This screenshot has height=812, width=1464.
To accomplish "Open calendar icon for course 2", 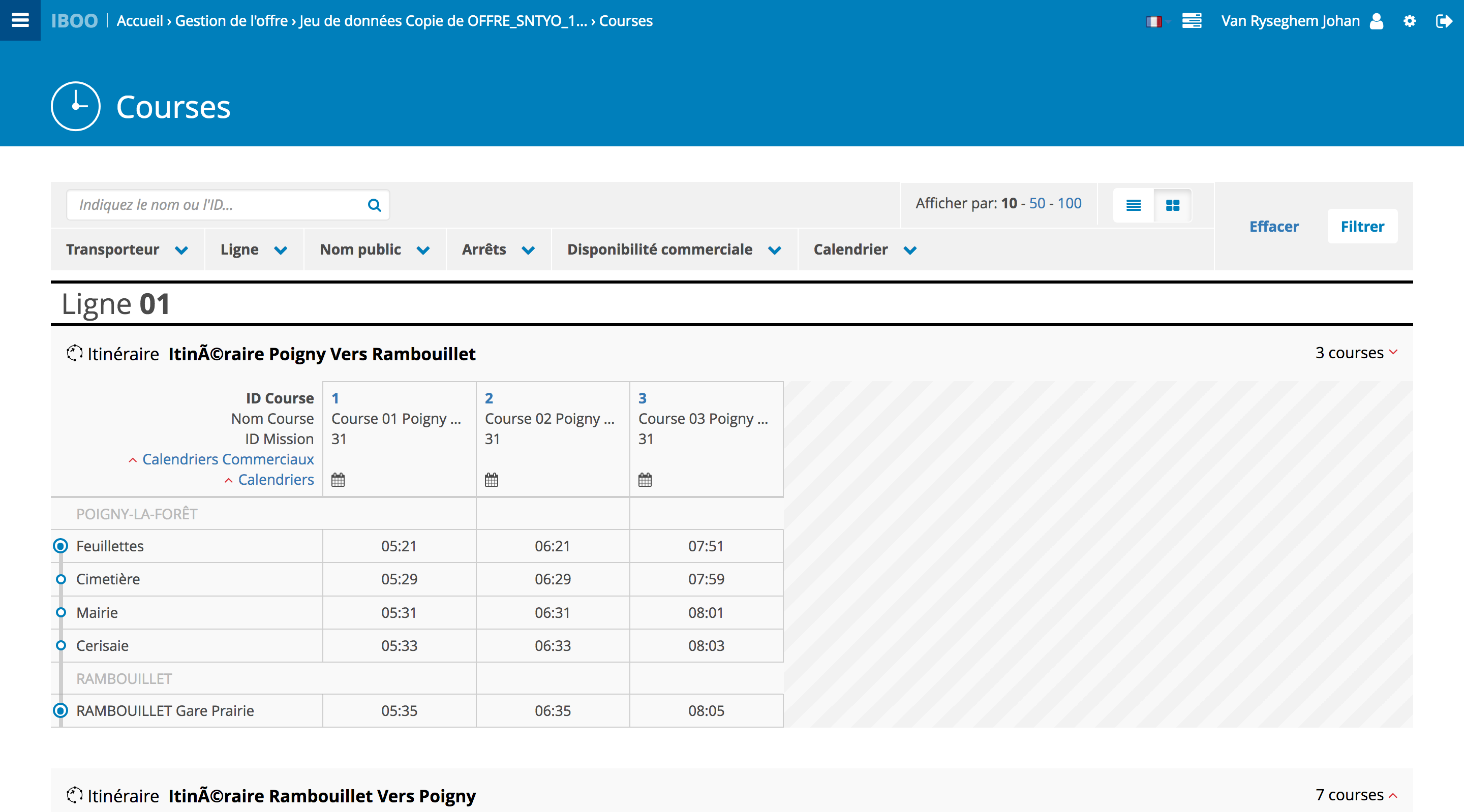I will click(492, 480).
